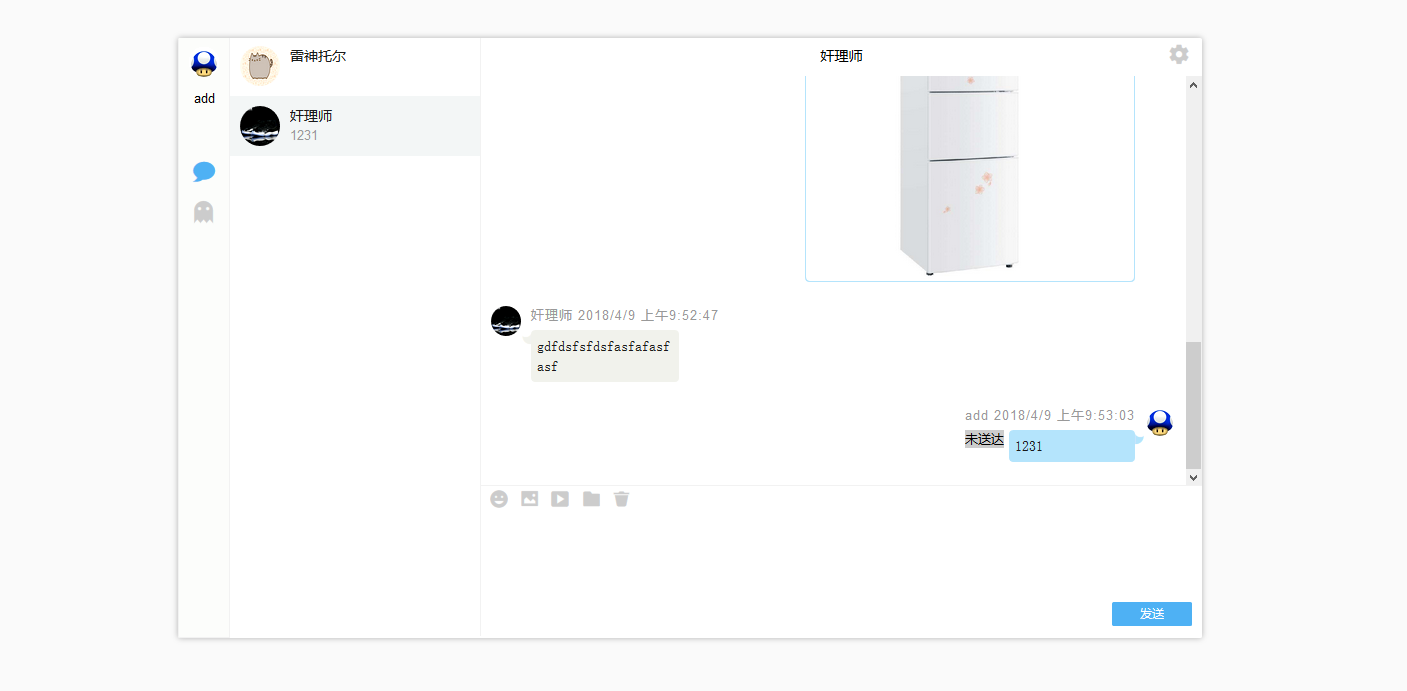
Task: Open the send file folder icon
Action: click(591, 498)
